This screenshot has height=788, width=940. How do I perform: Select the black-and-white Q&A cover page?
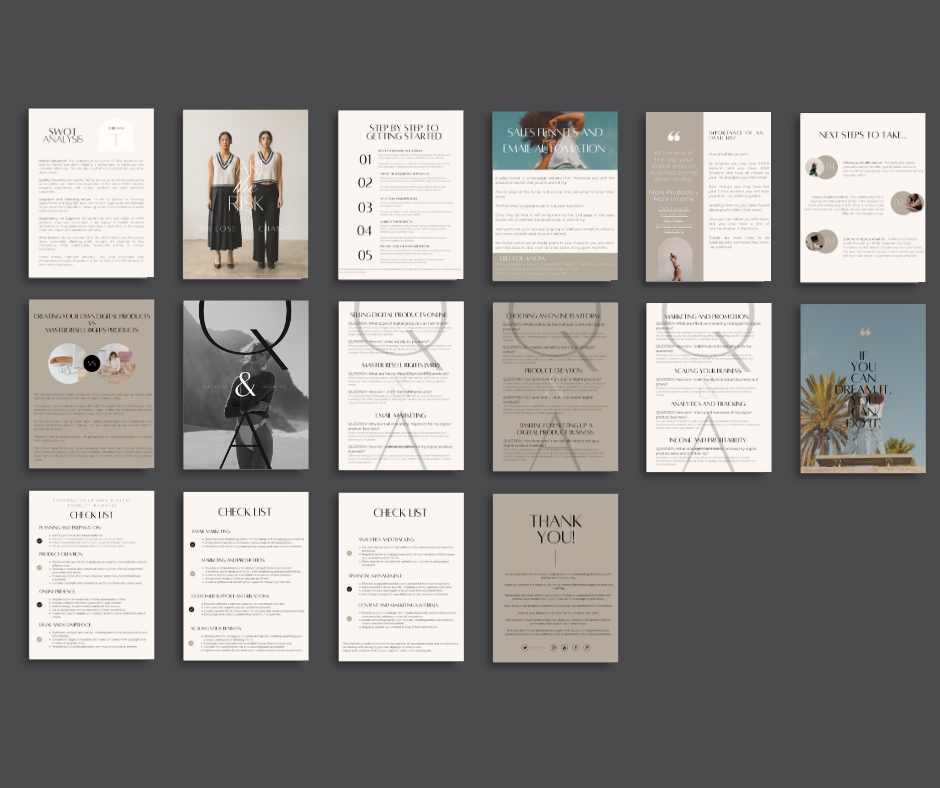point(245,385)
